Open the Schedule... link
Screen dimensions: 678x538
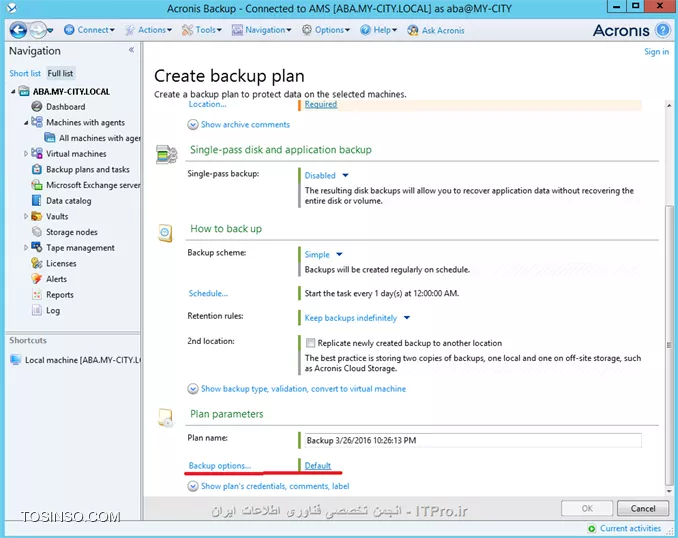click(208, 293)
